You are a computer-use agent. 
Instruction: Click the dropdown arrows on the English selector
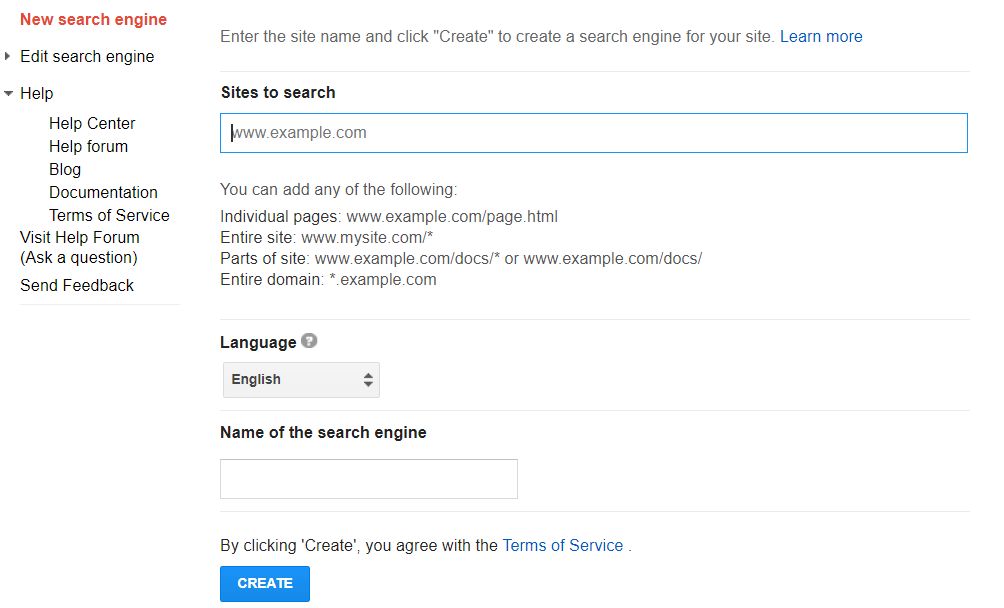(x=369, y=379)
